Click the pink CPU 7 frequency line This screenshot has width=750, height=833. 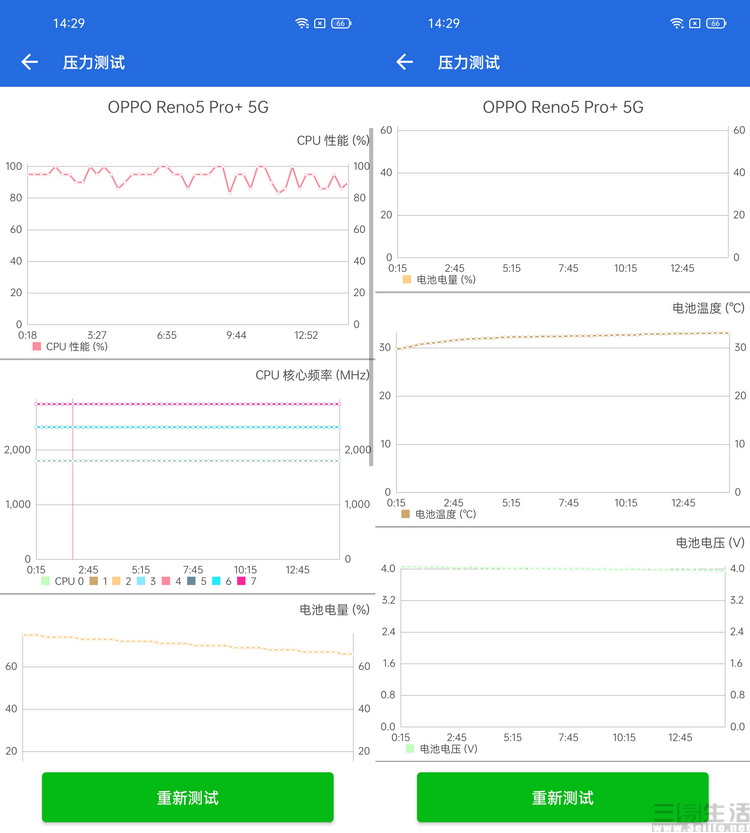(x=188, y=404)
